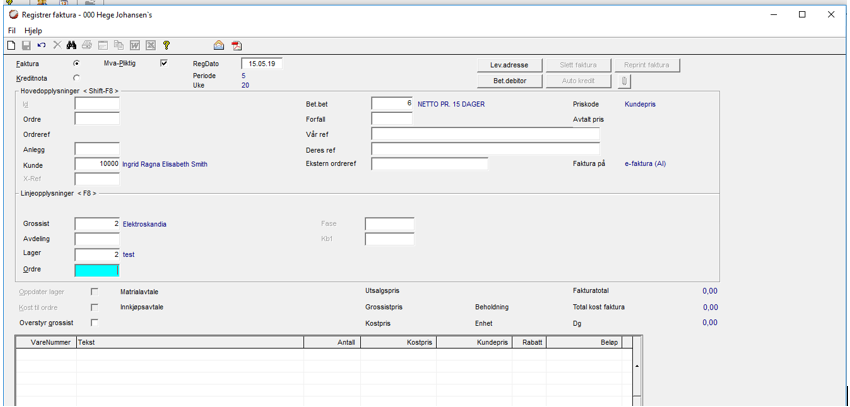
Task: Click the yellow question mark help icon
Action: (x=166, y=46)
